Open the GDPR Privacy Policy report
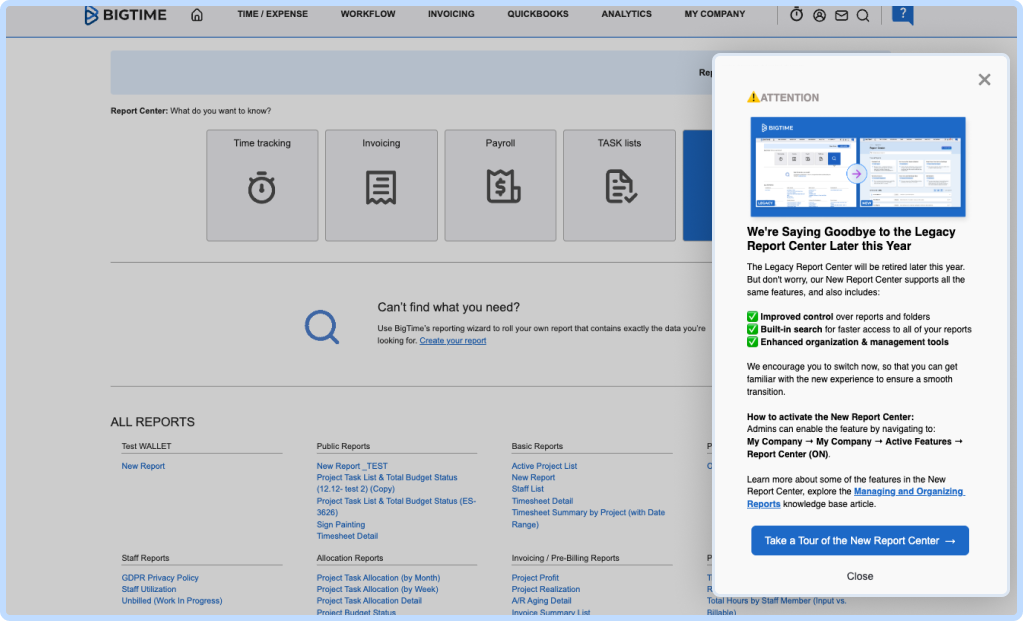The height and width of the screenshot is (621, 1023). [x=160, y=578]
